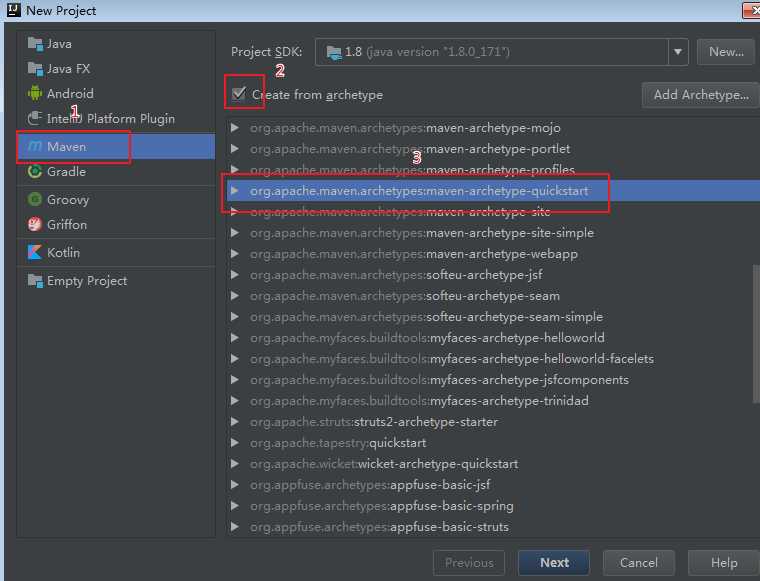Screen dimensions: 760x581
Task: Click the Empty Project folder icon
Action: point(35,281)
